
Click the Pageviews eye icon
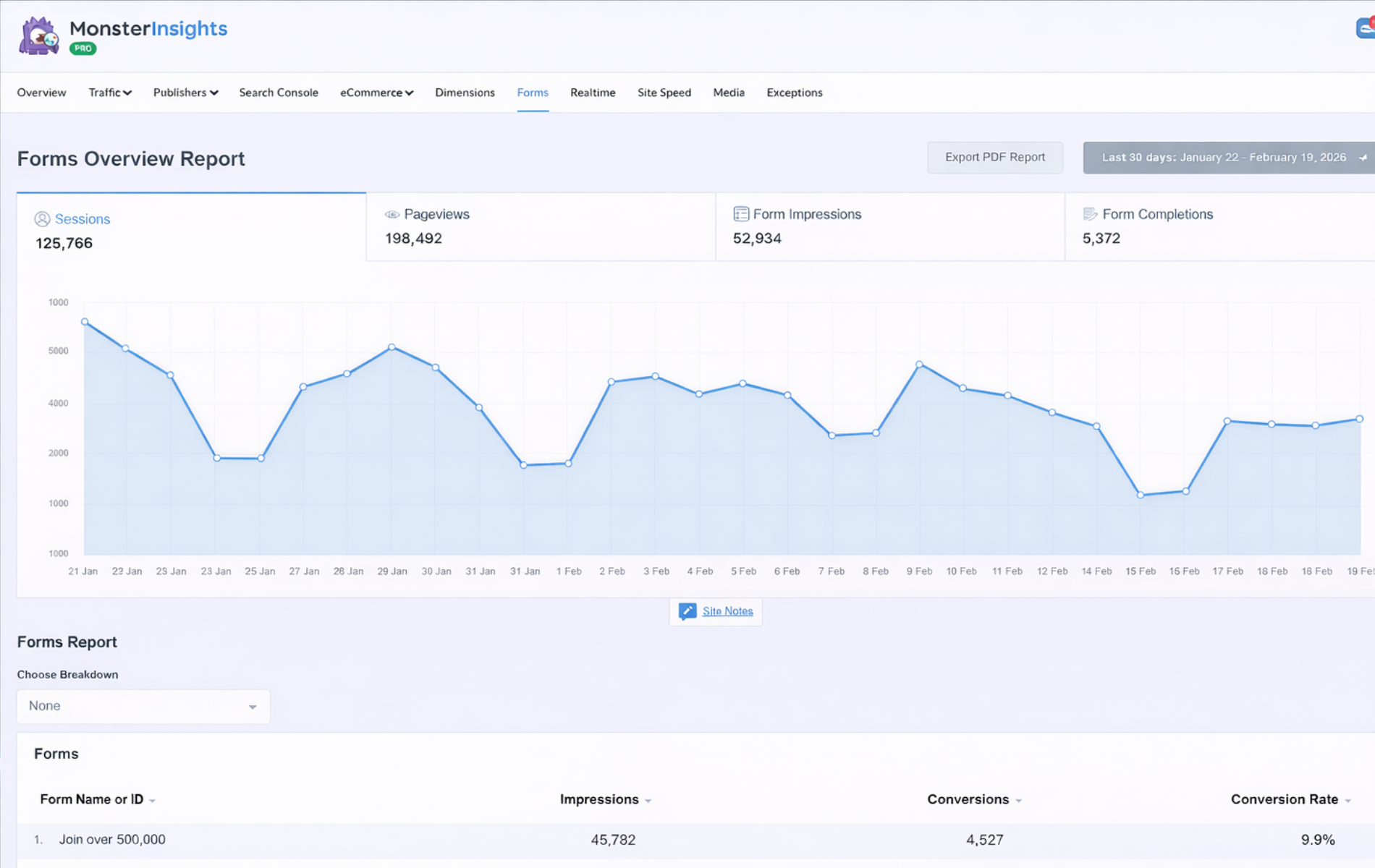392,215
